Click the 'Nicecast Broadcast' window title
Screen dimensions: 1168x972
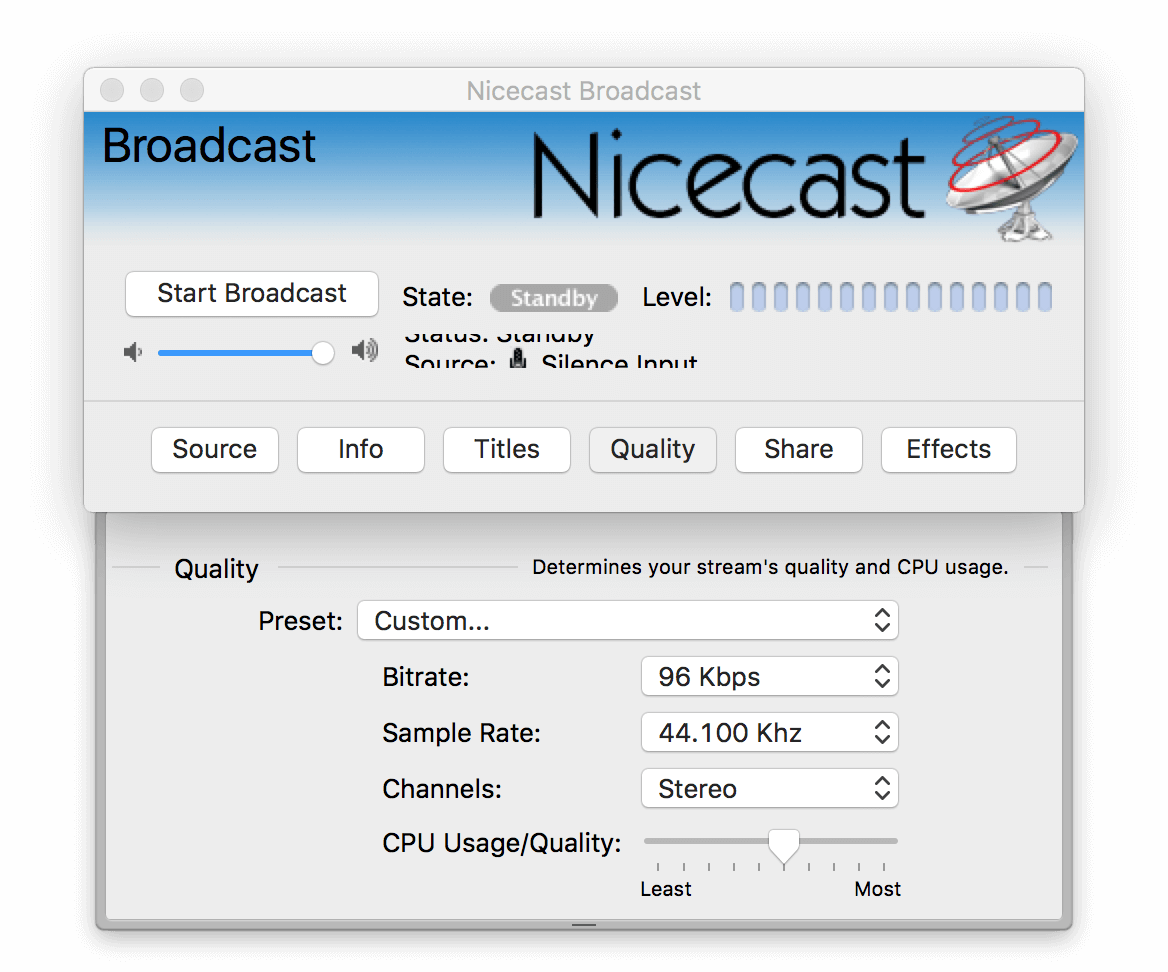583,91
